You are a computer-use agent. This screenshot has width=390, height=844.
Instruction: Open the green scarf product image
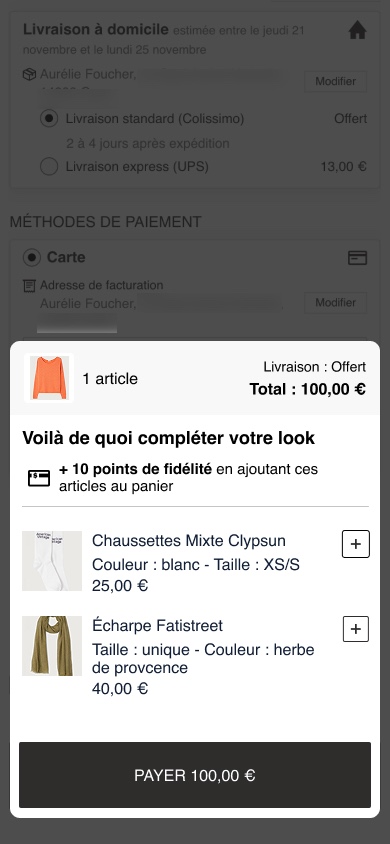pyautogui.click(x=52, y=646)
